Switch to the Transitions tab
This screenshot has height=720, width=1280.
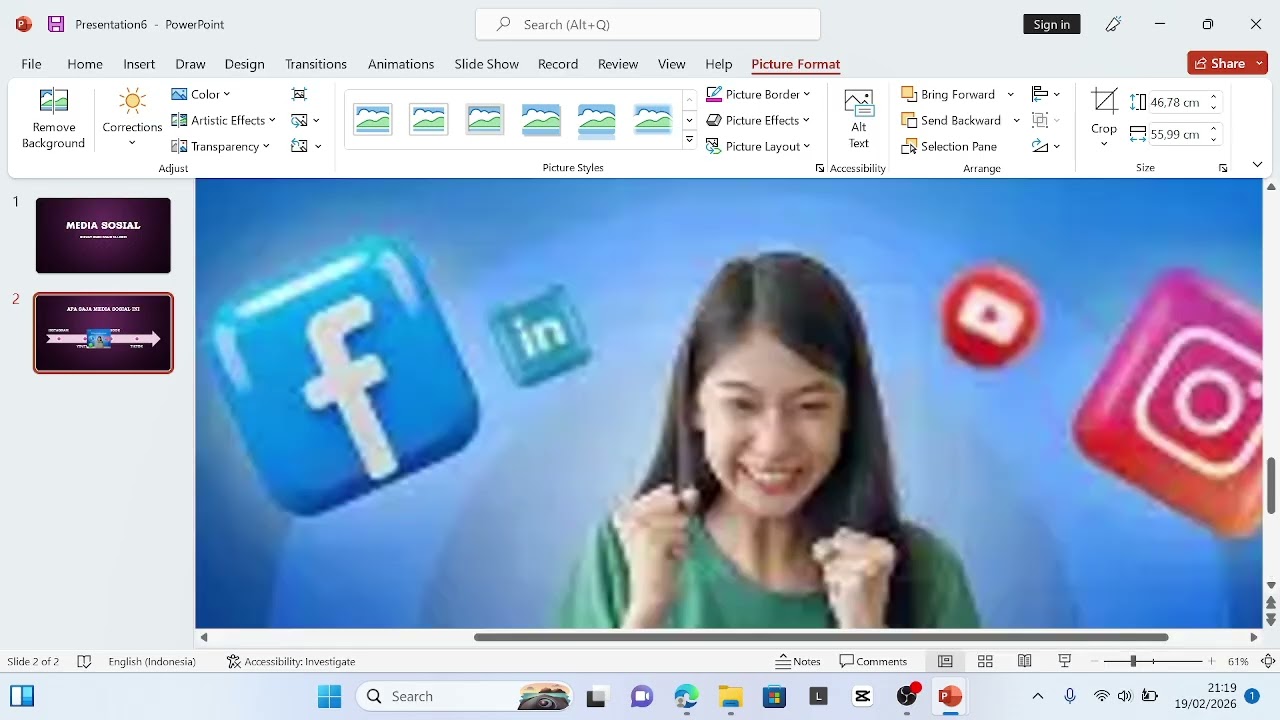tap(316, 64)
